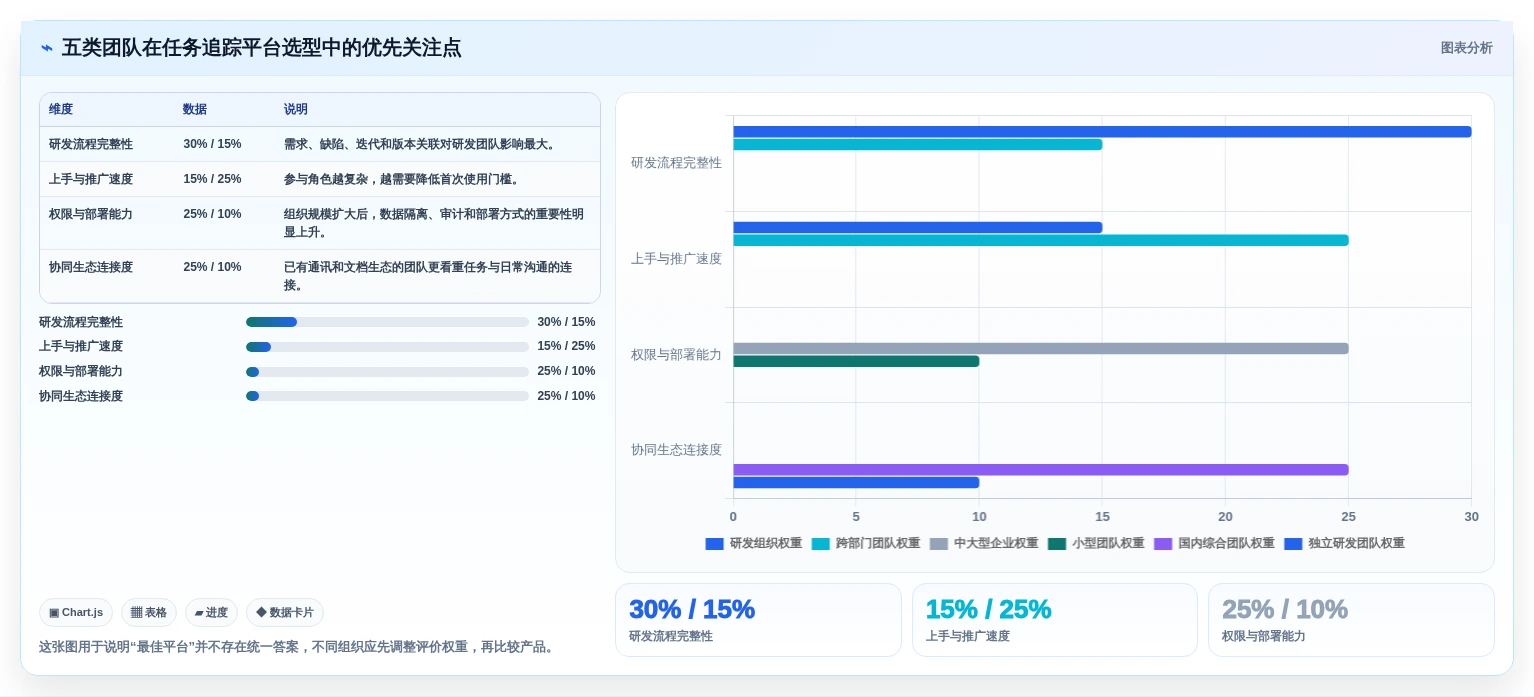Click the blue 上手与推广速度 chart bar reaching 15
Image resolution: width=1534 pixels, height=697 pixels.
tap(917, 227)
